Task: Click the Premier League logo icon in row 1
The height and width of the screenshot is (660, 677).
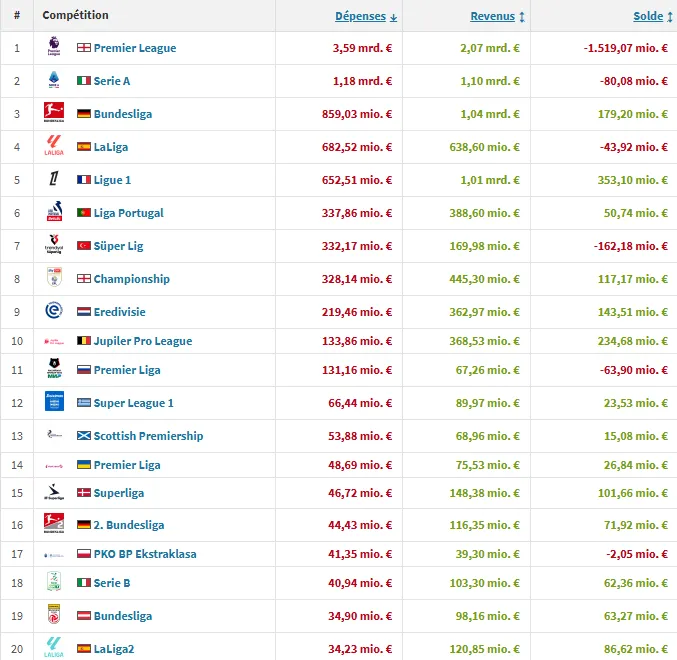Action: click(x=54, y=47)
